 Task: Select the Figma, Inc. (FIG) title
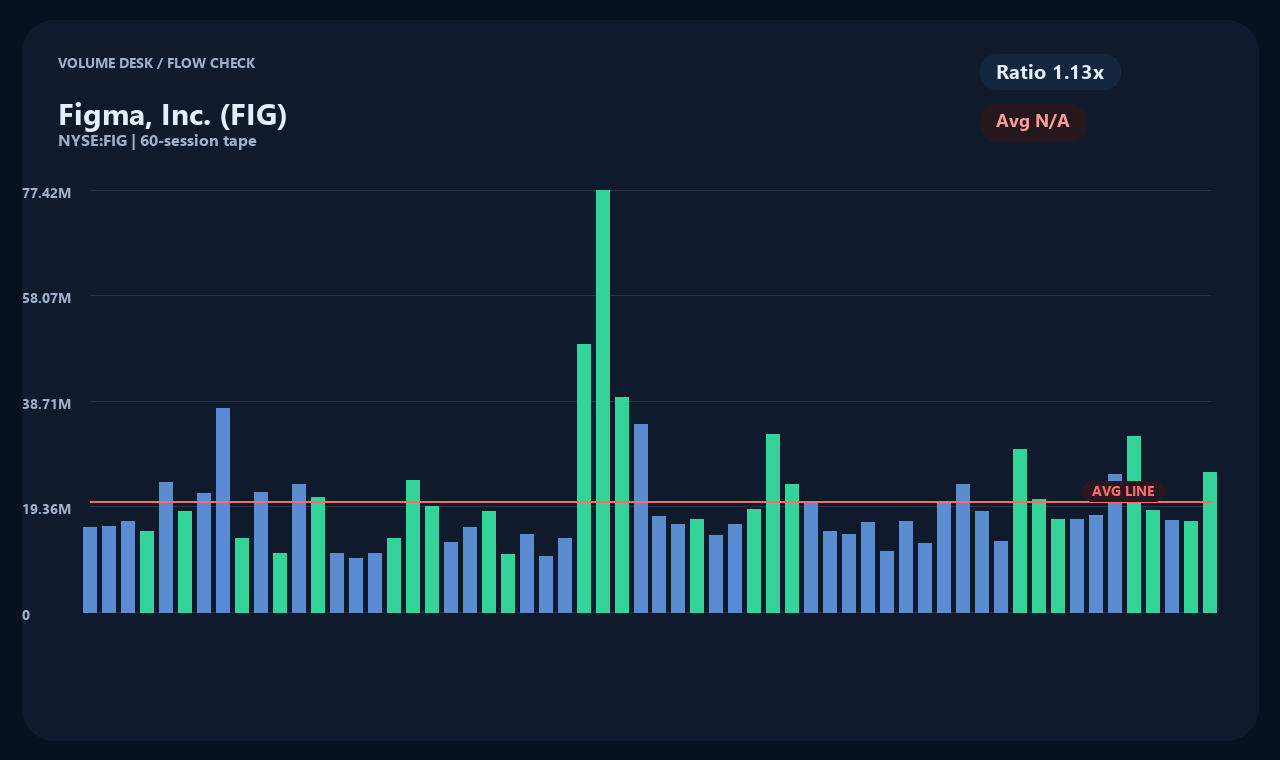173,115
